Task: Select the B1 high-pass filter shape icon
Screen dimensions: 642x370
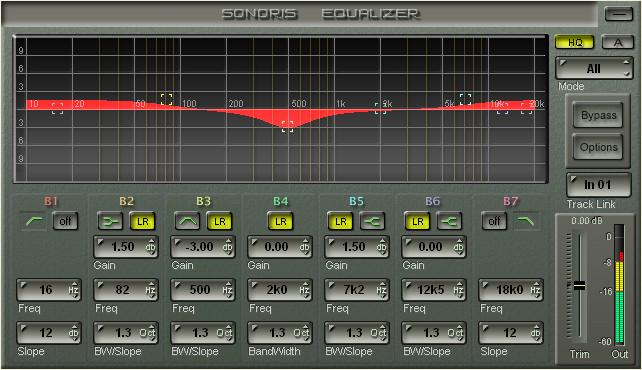Action: (35, 221)
